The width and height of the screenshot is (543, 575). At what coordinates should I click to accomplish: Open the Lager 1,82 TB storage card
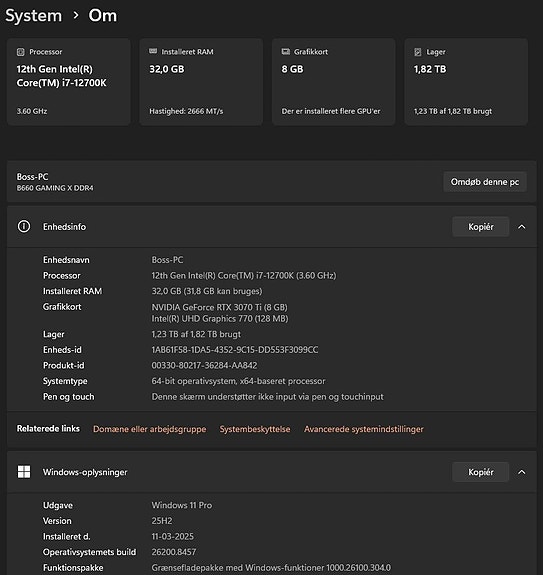pos(466,82)
